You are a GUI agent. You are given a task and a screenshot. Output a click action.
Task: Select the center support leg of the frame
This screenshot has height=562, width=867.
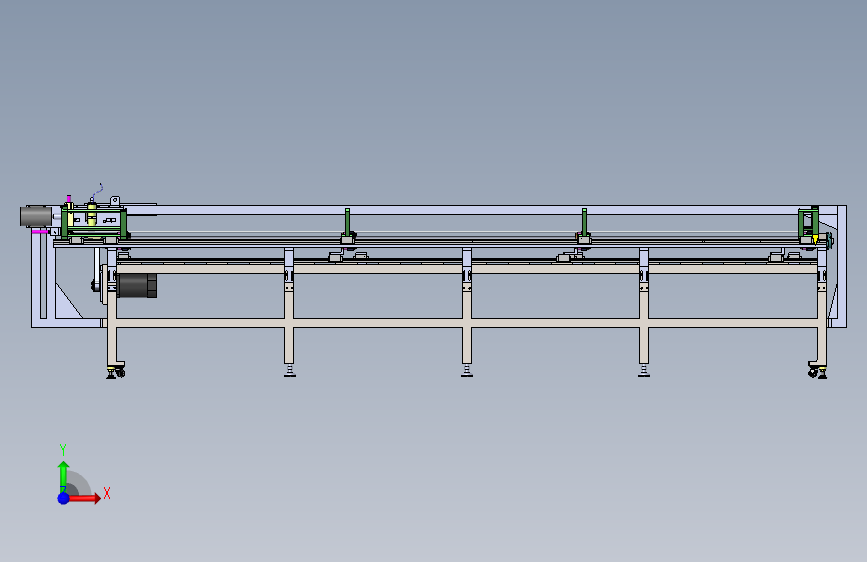[467, 314]
